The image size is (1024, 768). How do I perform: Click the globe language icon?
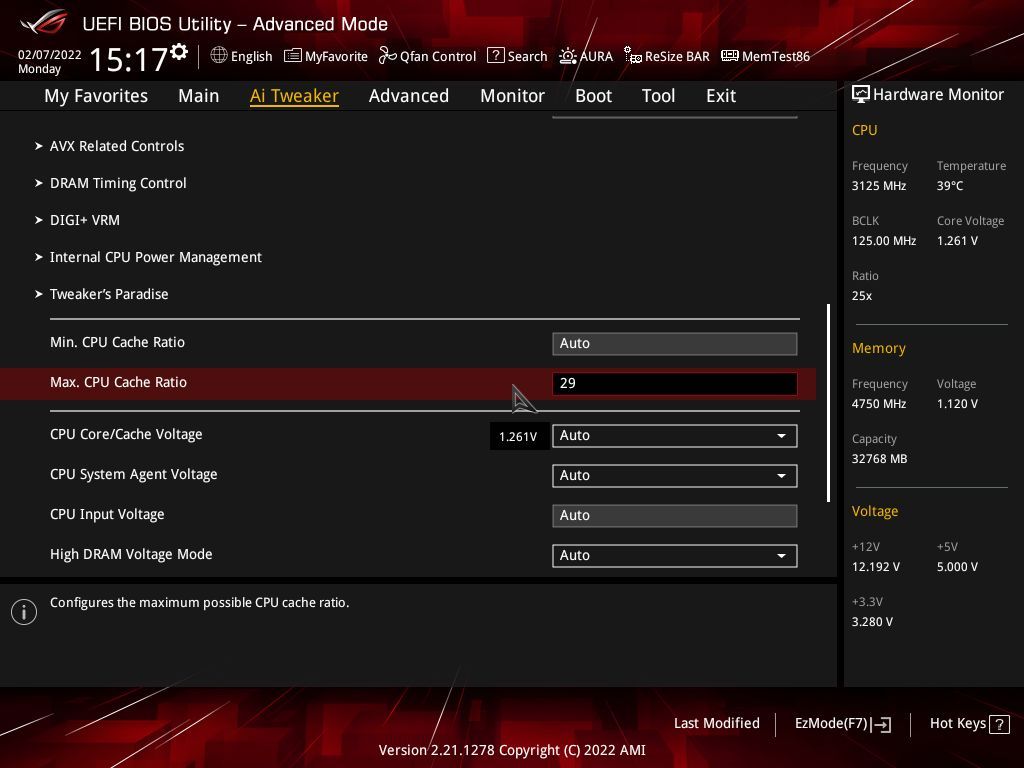(x=219, y=56)
